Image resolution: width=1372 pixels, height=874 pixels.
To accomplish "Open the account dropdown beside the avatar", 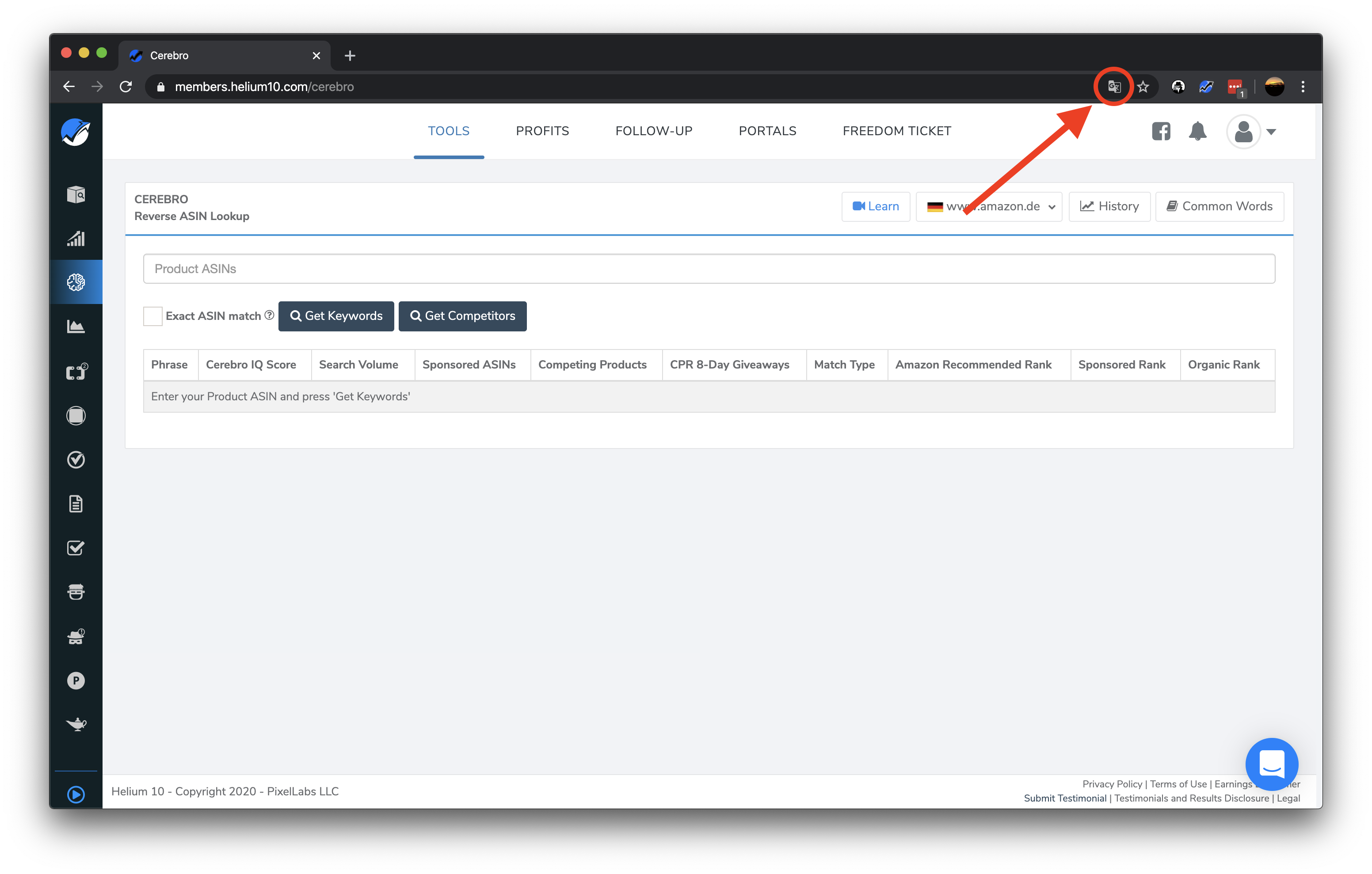I will point(1271,132).
